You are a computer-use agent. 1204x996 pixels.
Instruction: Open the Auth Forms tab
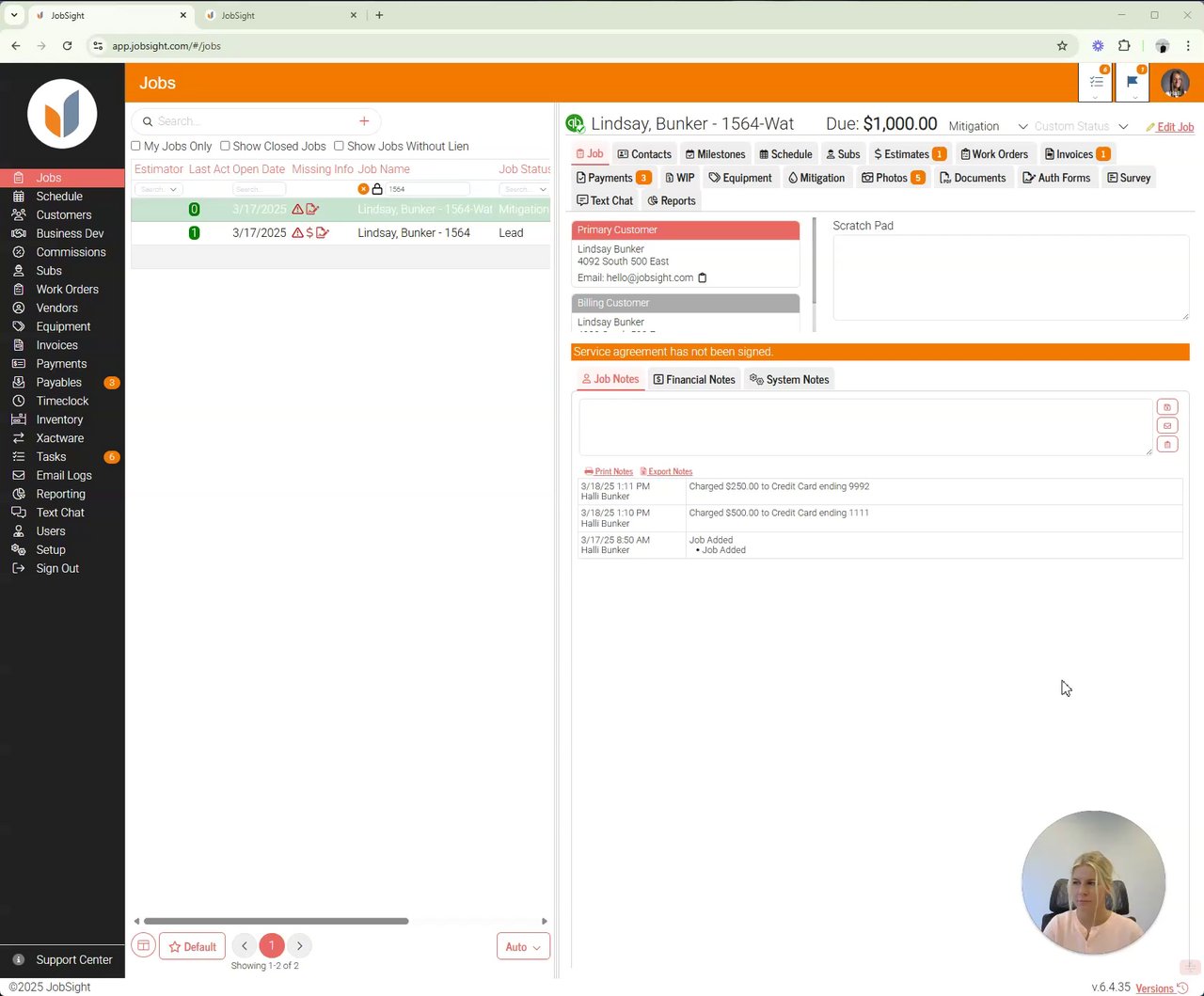click(x=1056, y=178)
